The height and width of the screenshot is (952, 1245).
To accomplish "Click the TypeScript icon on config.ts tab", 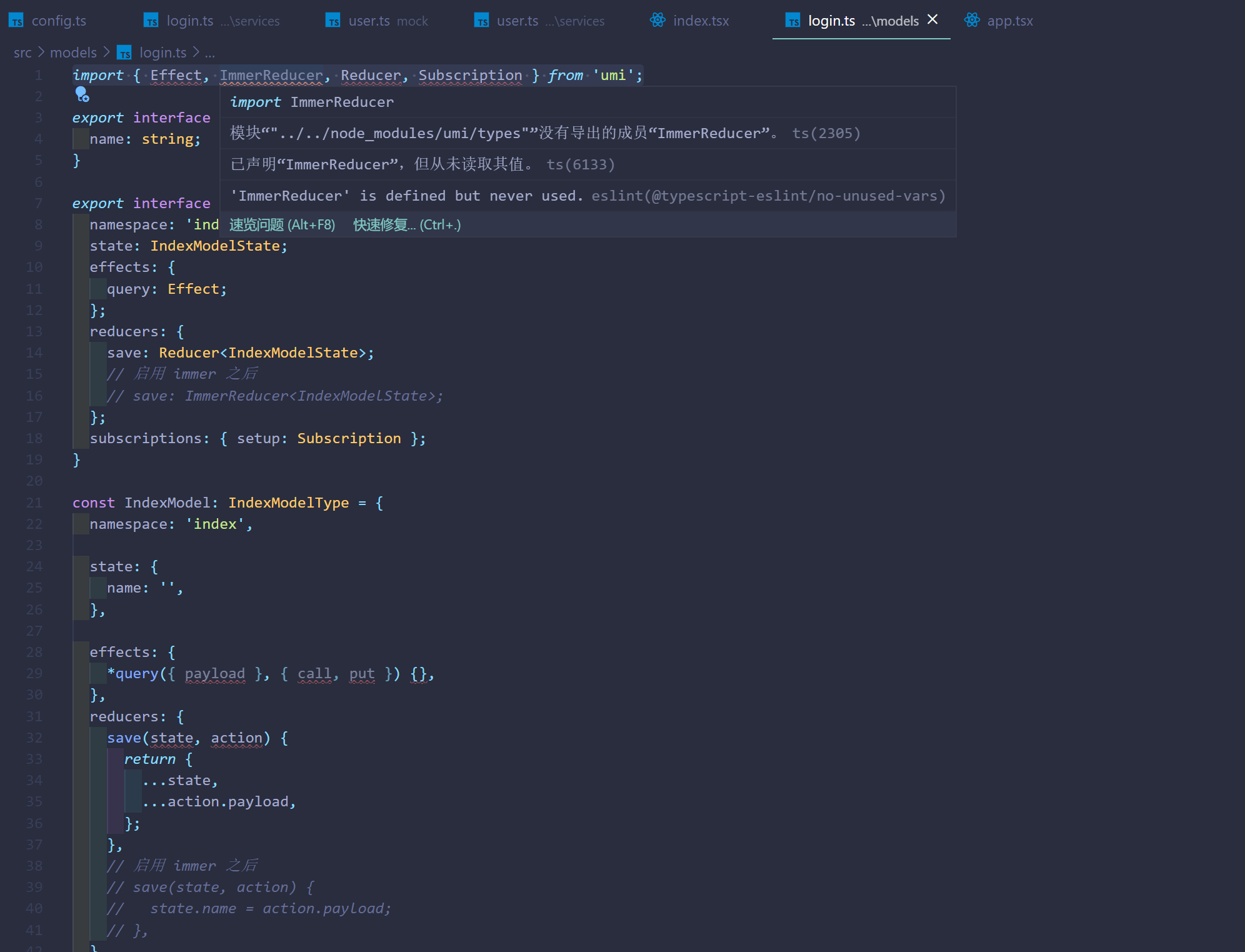I will pyautogui.click(x=16, y=20).
